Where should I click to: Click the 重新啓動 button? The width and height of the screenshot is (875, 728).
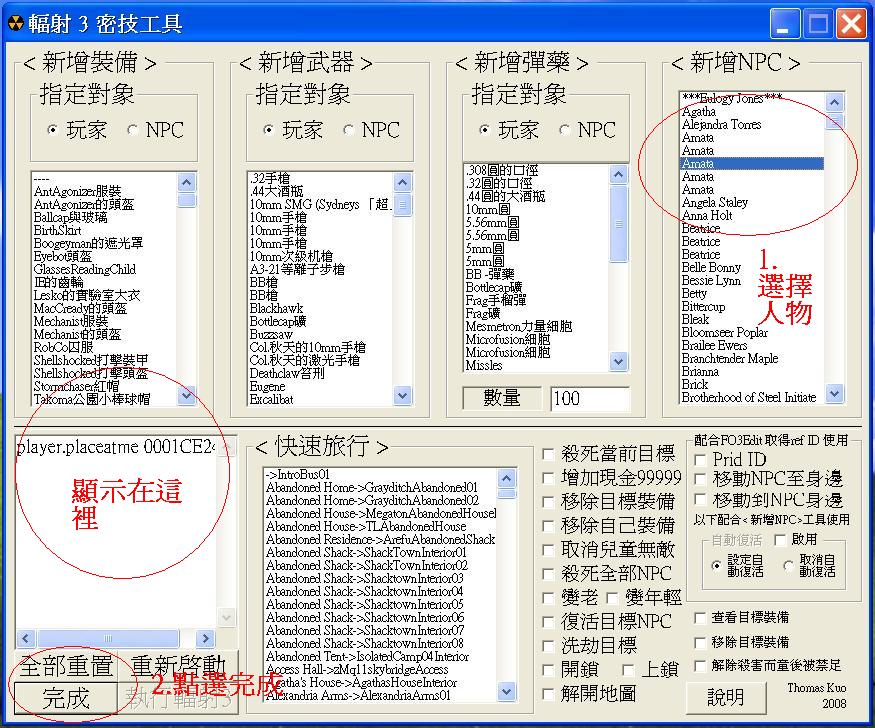tap(179, 665)
